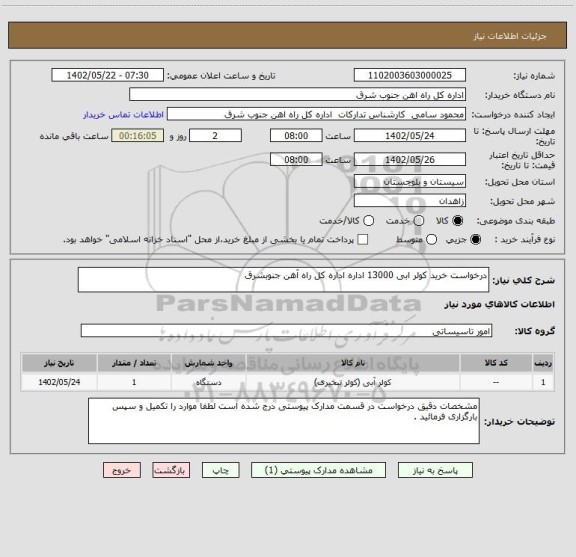Click the ردیف column header
Image resolution: width=576 pixels, height=557 pixels.
point(543,363)
